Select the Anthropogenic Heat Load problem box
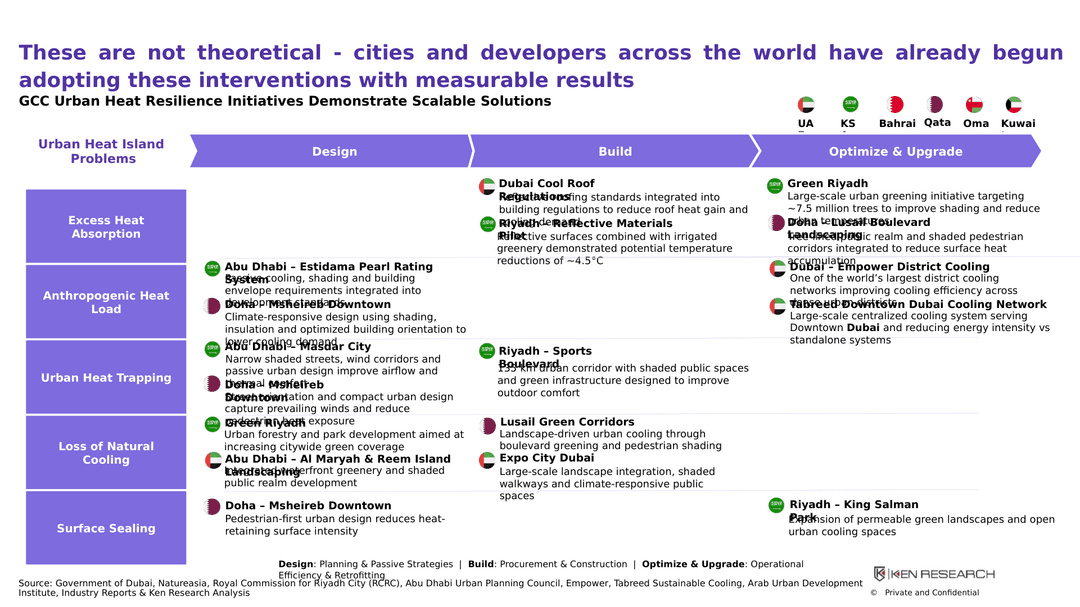Image resolution: width=1080 pixels, height=607 pixels. (x=106, y=302)
